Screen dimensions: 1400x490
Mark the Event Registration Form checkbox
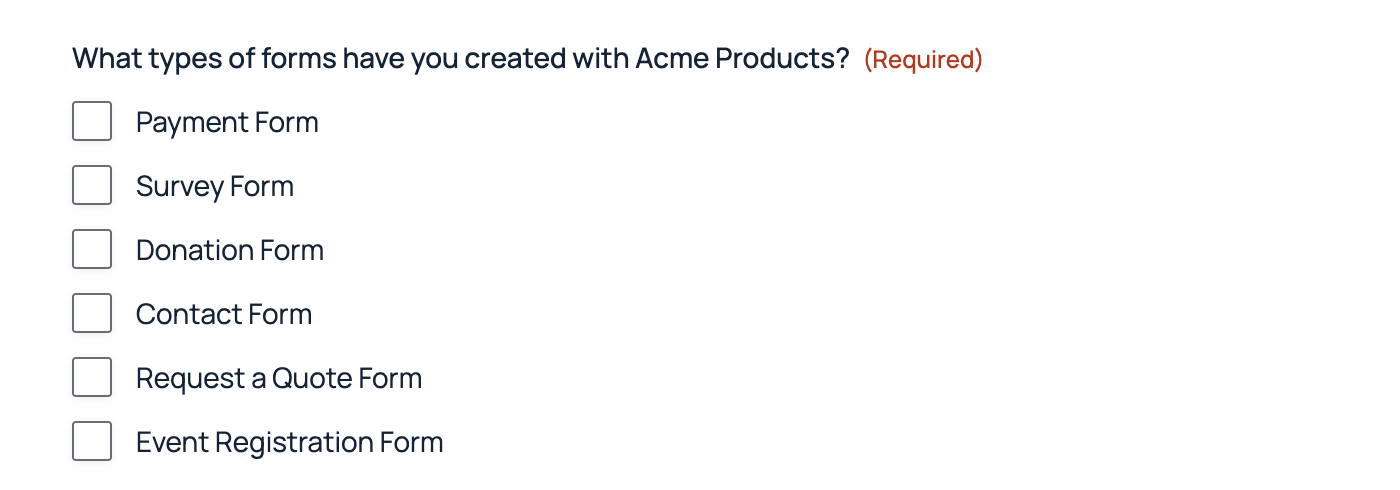[x=92, y=442]
